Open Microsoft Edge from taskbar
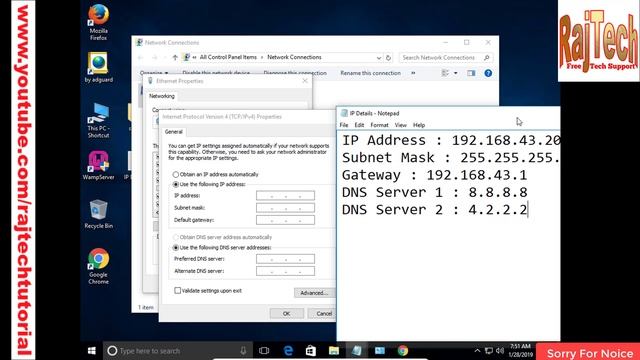 click(x=288, y=351)
